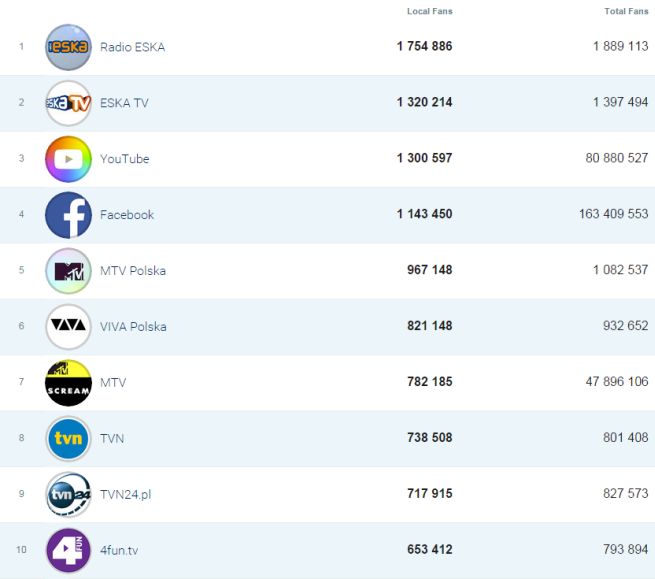Click the ESKA TV logo icon
This screenshot has height=579, width=655.
pos(68,103)
